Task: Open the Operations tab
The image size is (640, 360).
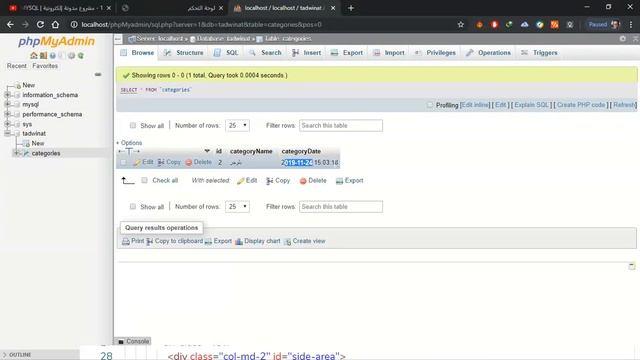Action: [489, 53]
